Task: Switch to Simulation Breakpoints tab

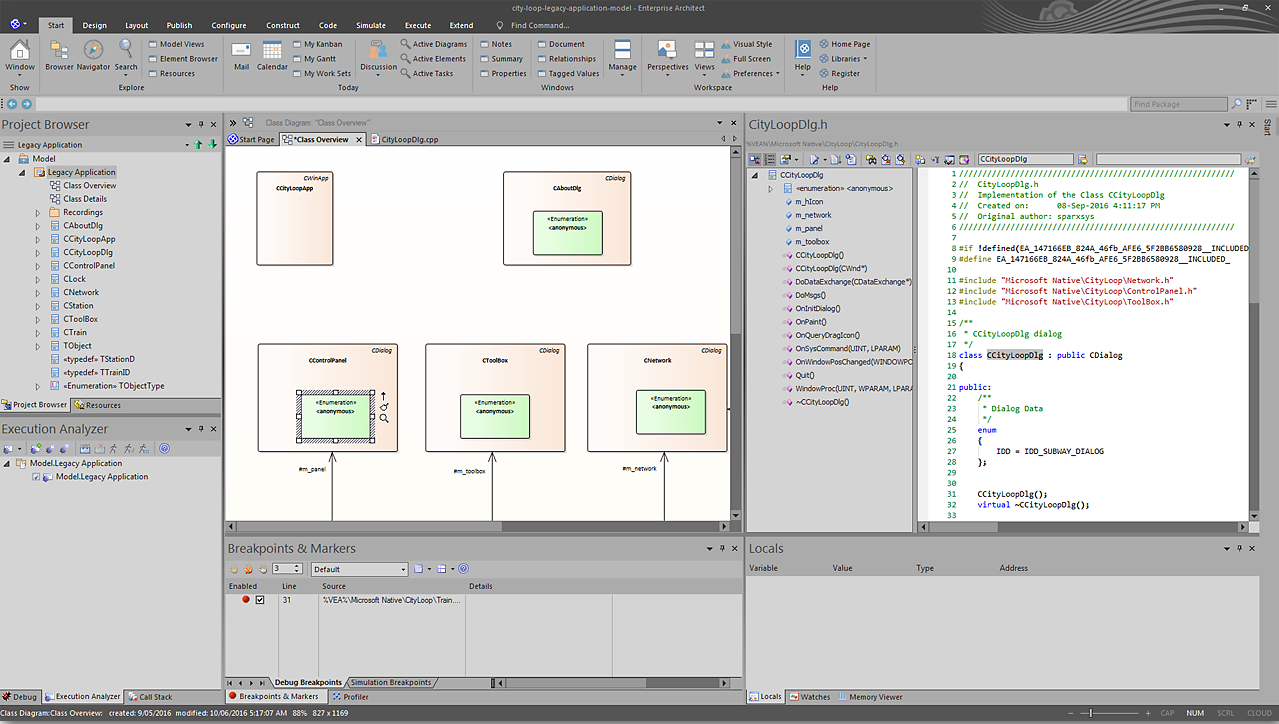Action: (x=390, y=682)
